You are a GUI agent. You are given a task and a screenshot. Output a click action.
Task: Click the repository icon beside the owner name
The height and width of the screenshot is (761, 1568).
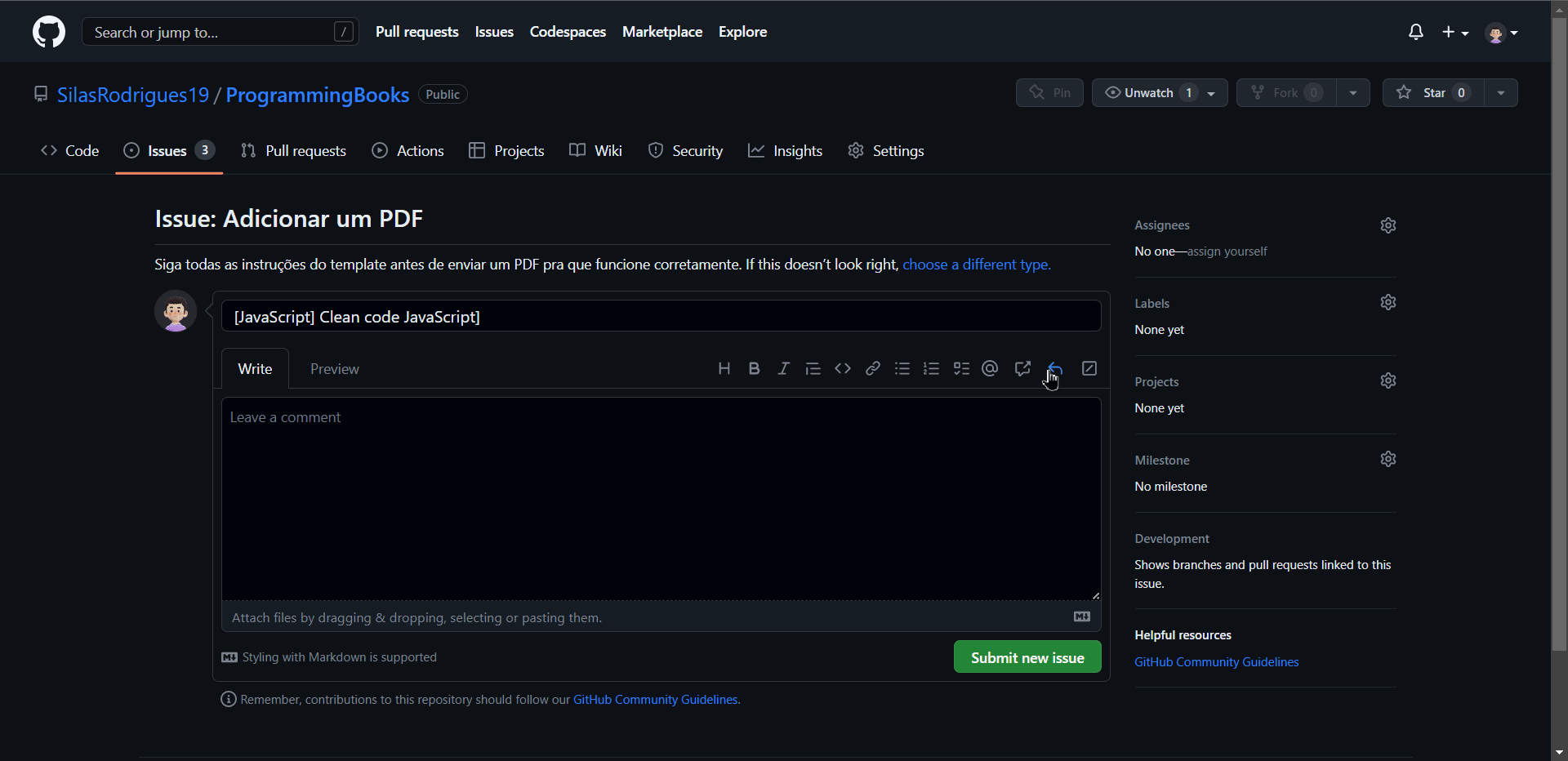41,94
